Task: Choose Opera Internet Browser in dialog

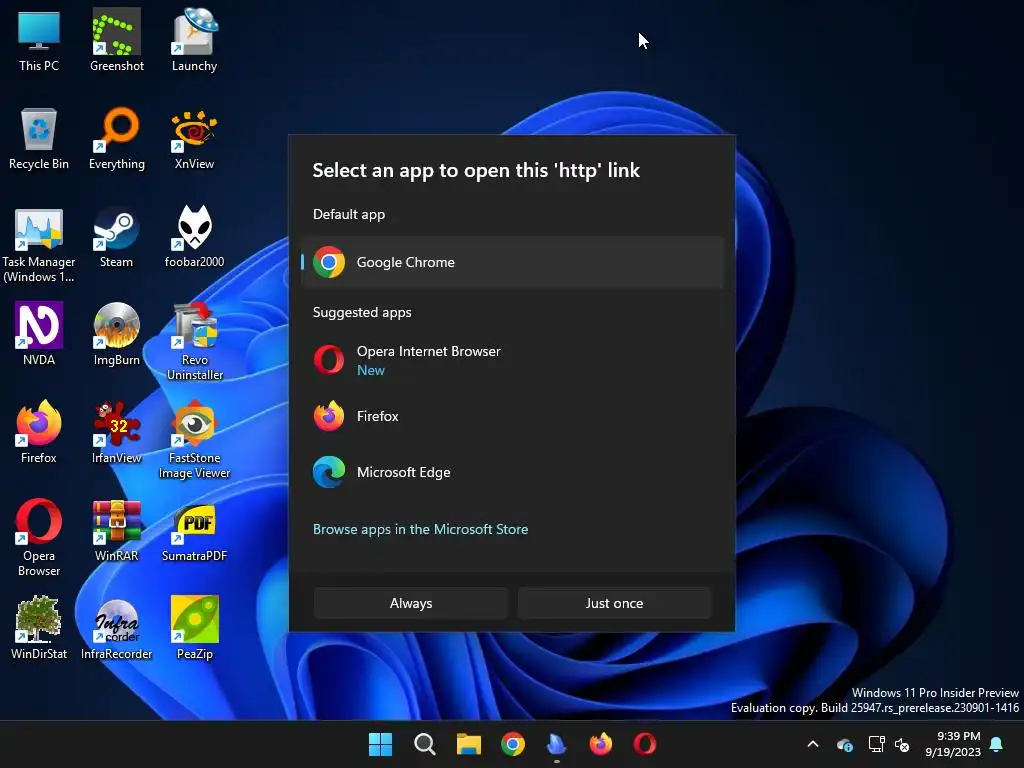Action: [x=513, y=360]
